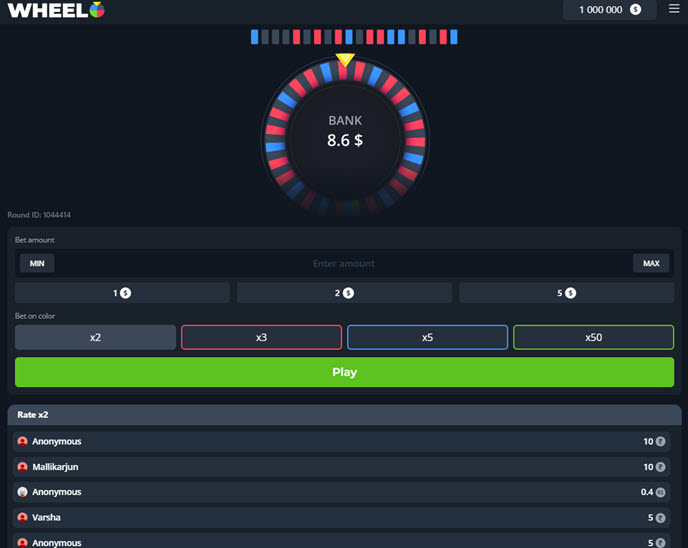Choose the 5 dollar quick bet

pyautogui.click(x=566, y=293)
